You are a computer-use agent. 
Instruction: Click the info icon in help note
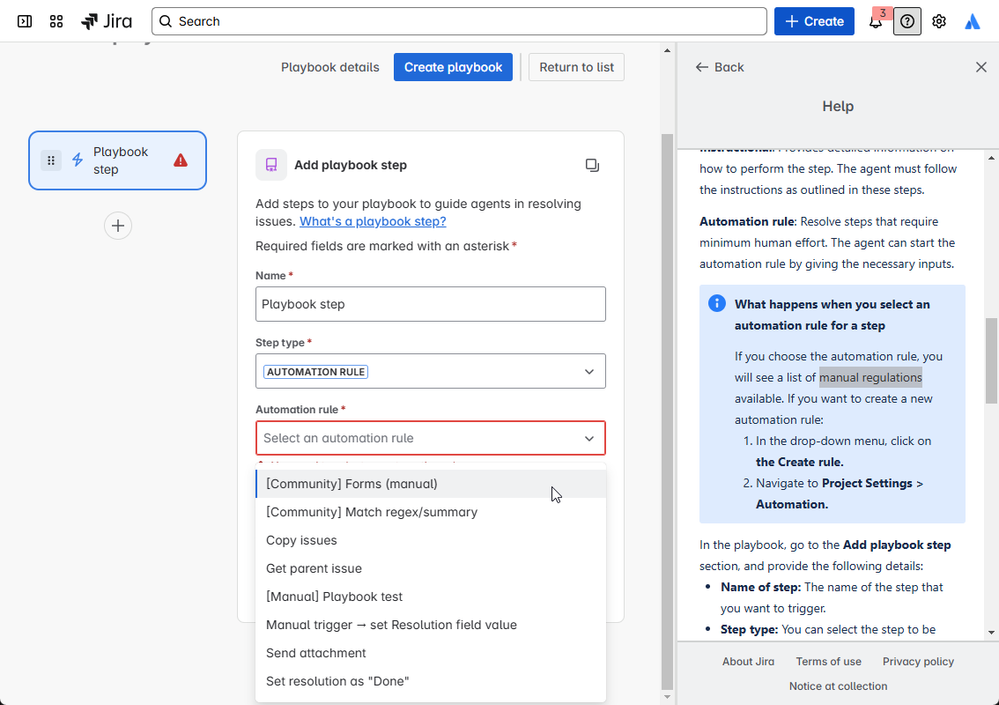[x=717, y=303]
